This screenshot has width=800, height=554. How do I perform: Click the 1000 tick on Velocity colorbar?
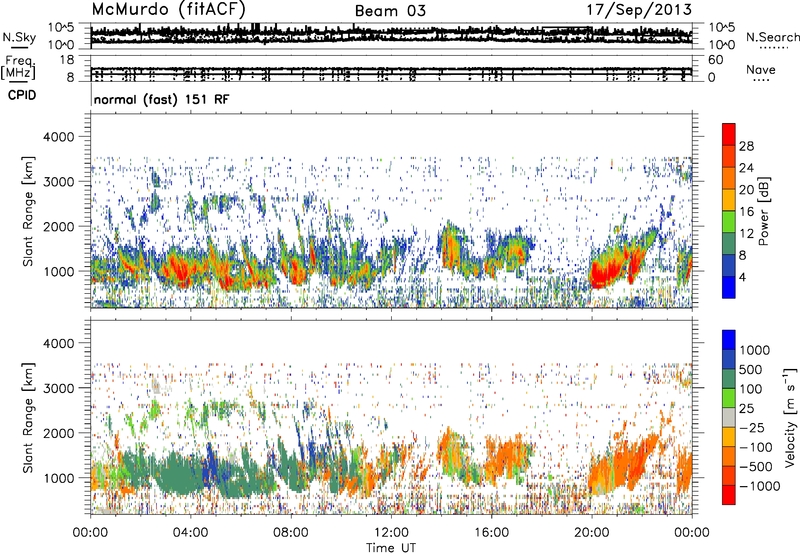point(755,350)
